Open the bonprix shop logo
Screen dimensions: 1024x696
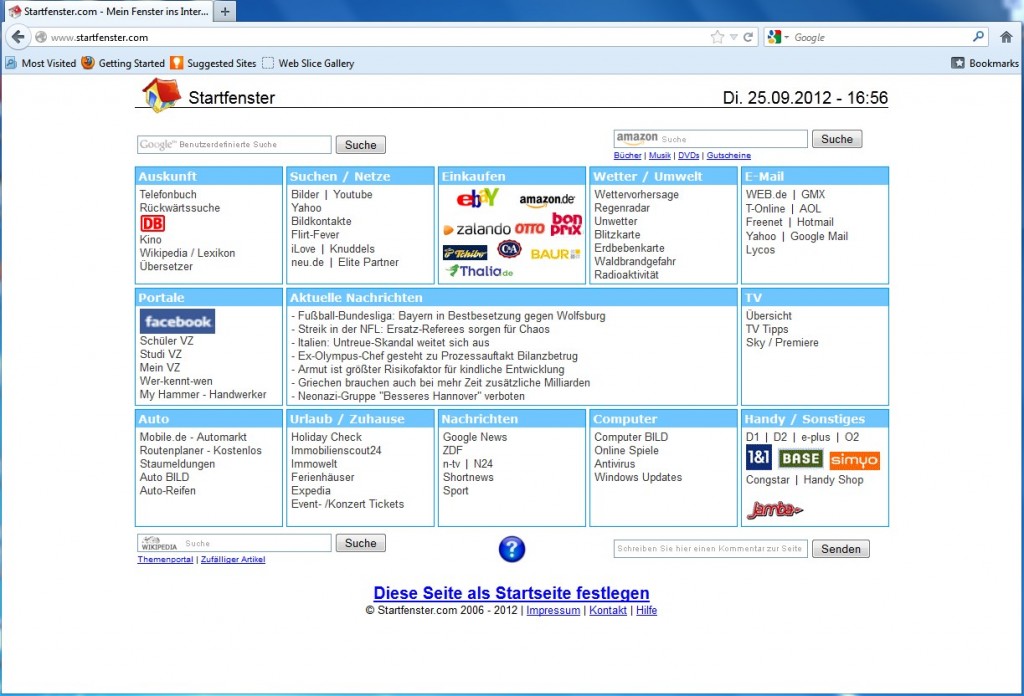tap(566, 224)
